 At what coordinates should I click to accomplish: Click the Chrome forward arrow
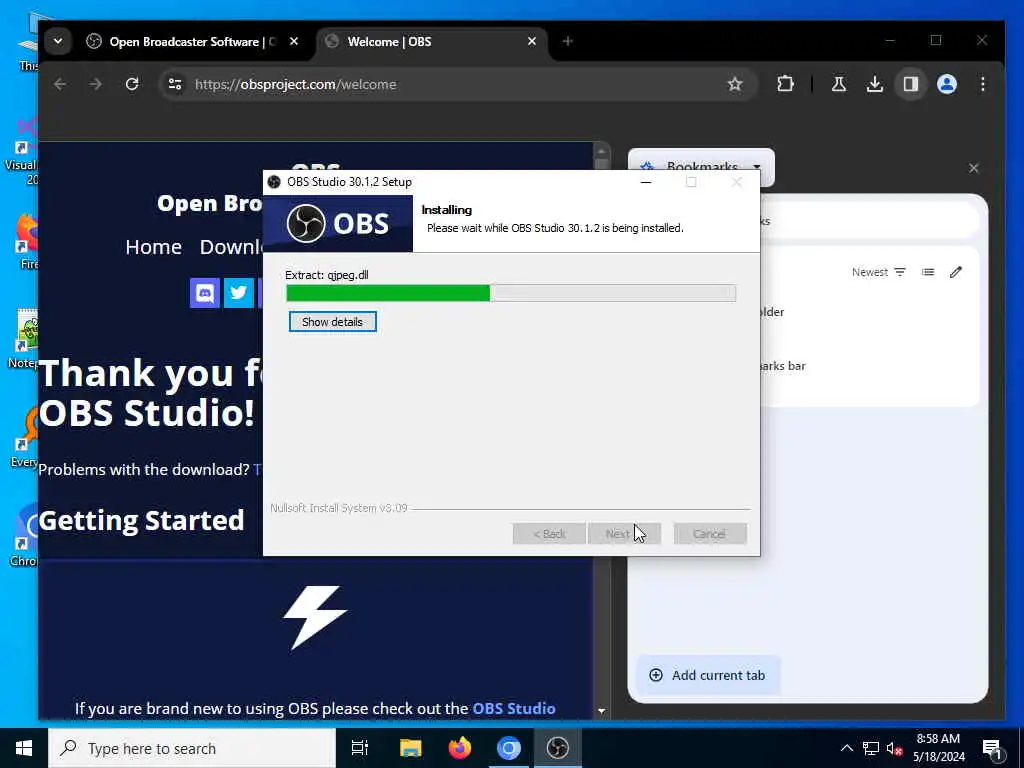coord(95,84)
